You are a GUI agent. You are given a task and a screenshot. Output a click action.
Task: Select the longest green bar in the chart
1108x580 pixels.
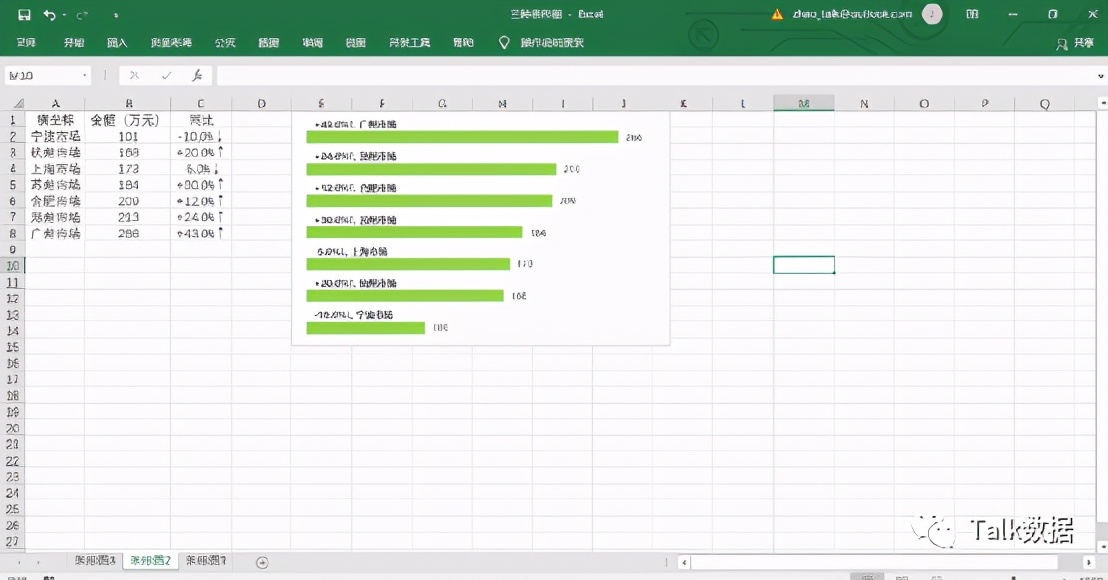(x=462, y=137)
